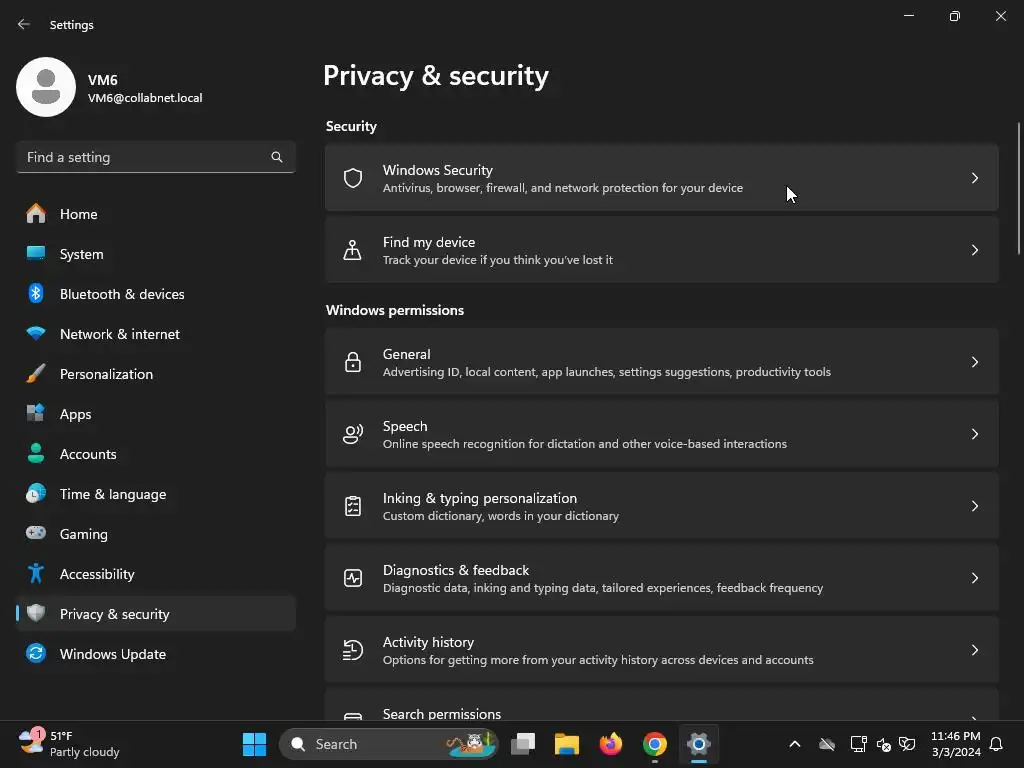Select System in the sidebar

coord(155,253)
